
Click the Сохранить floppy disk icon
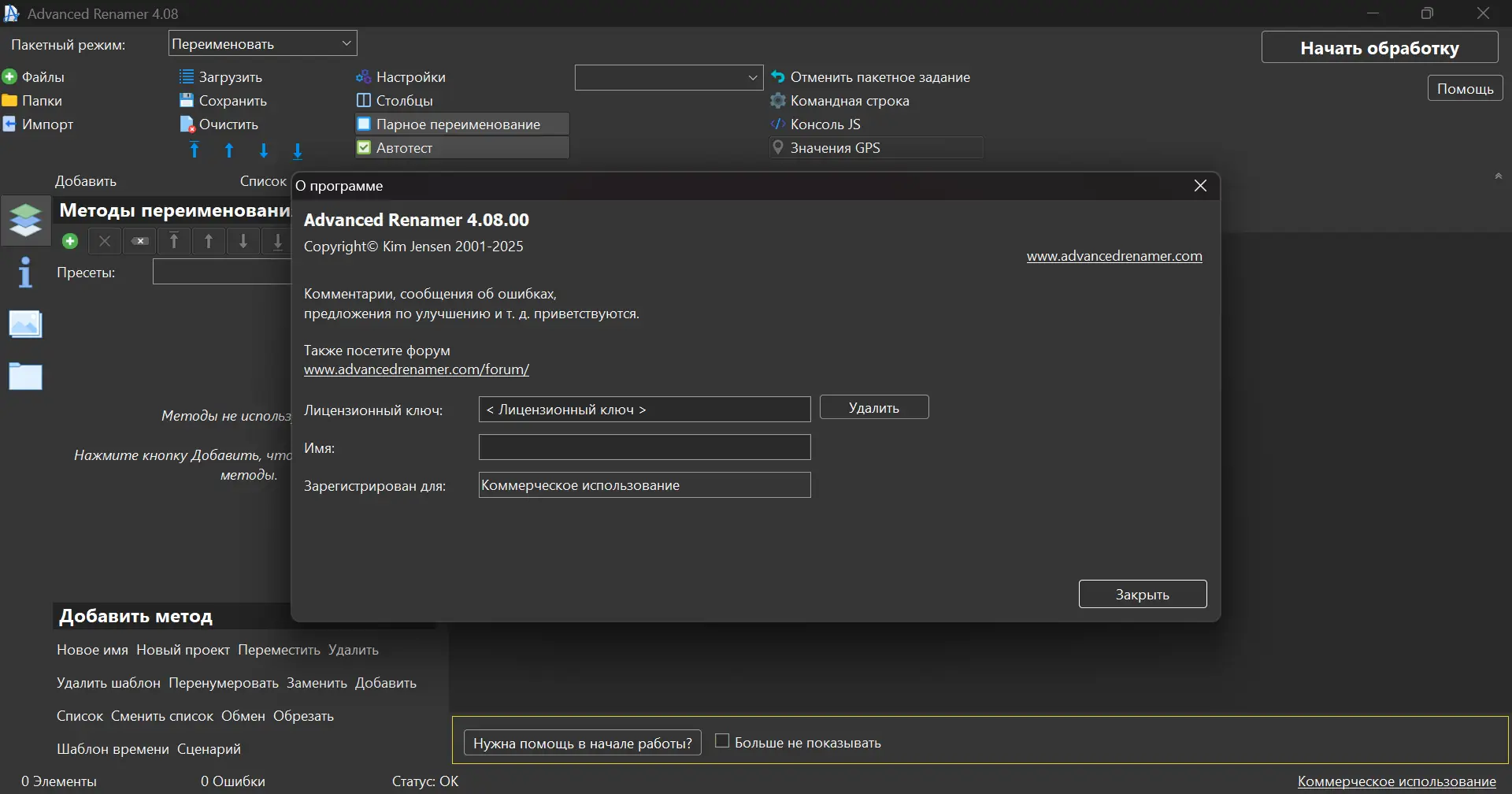pyautogui.click(x=187, y=100)
